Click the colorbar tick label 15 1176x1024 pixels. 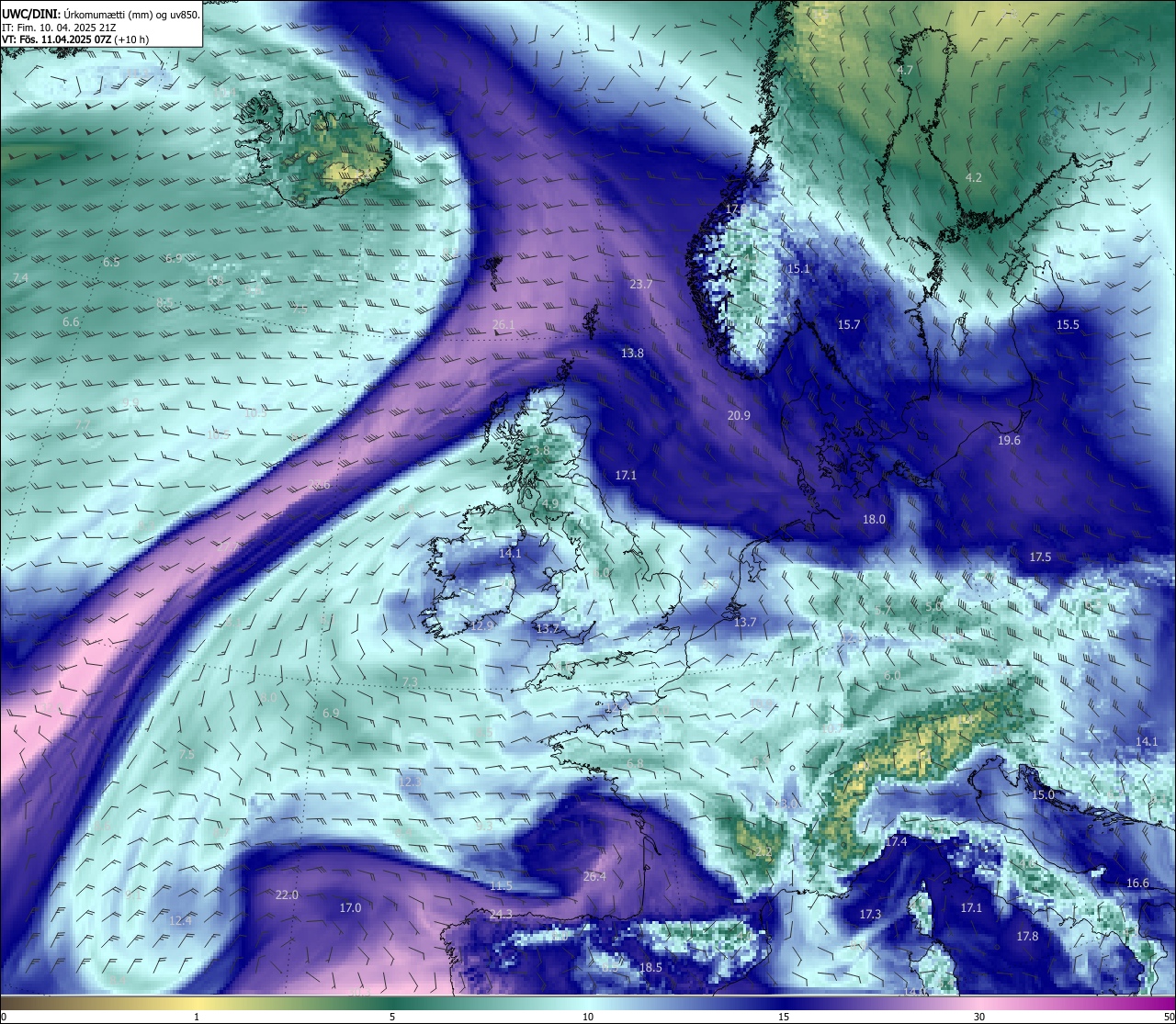point(784,1017)
